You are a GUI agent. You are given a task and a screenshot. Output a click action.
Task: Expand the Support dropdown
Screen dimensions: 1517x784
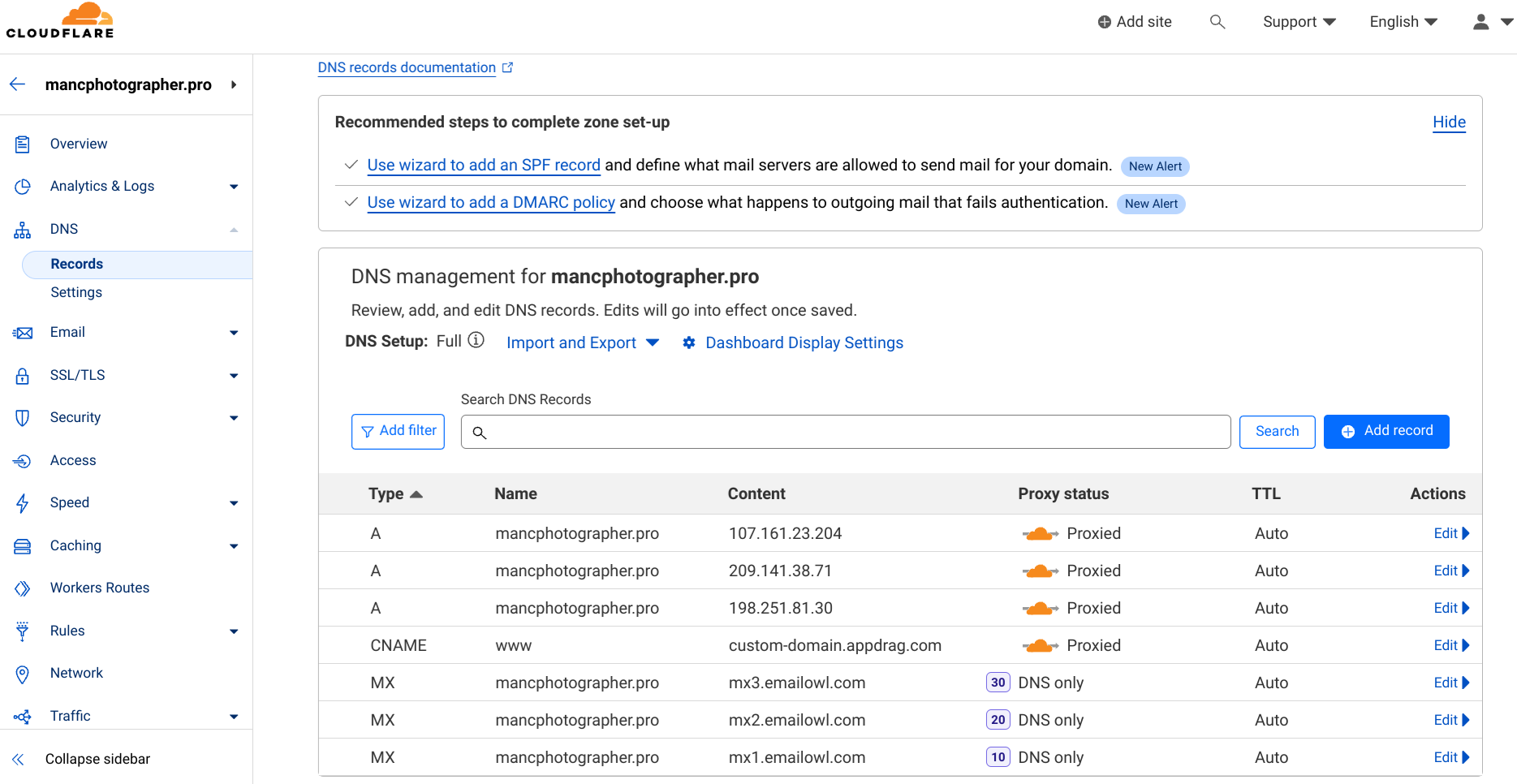(x=1299, y=22)
